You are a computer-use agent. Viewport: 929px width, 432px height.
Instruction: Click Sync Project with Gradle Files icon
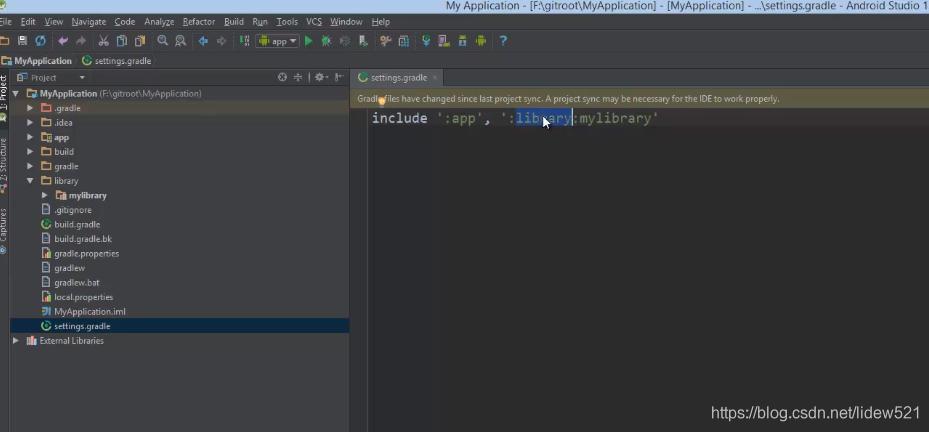[426, 41]
